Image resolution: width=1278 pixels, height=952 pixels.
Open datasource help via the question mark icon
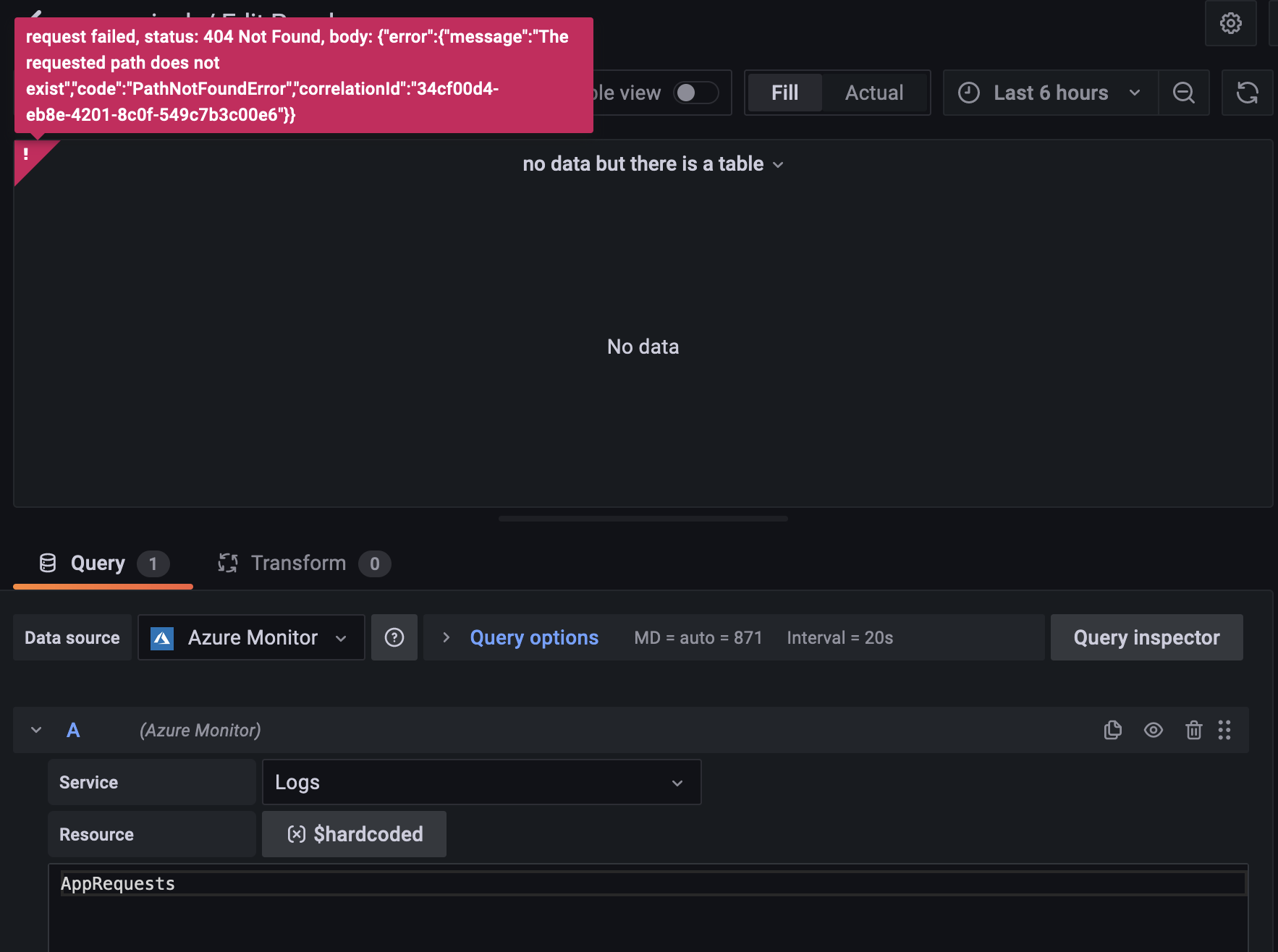coord(394,637)
